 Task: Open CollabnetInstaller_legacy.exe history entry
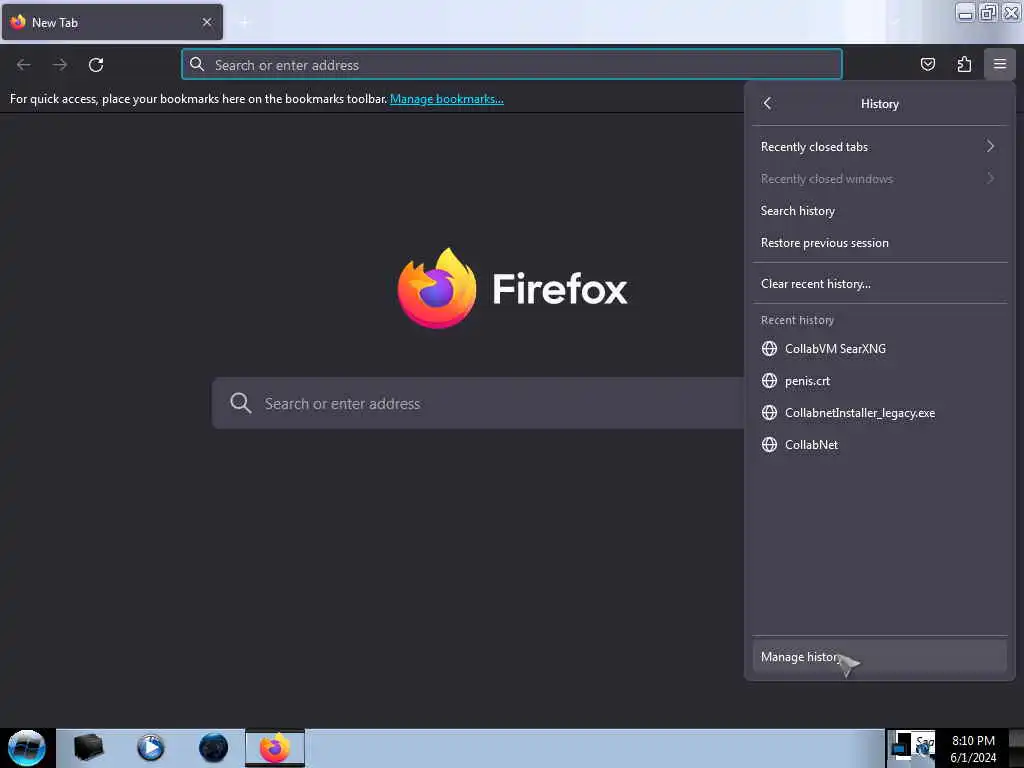(879, 412)
